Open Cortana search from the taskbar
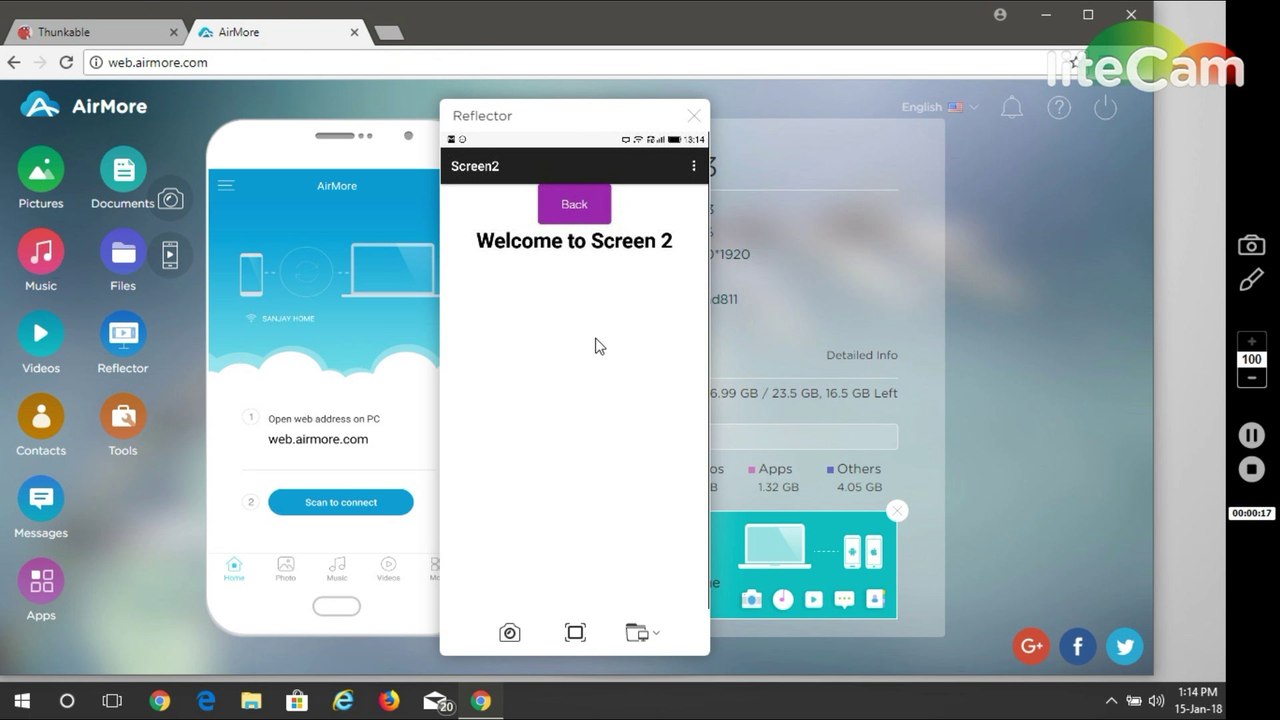This screenshot has height=720, width=1280. [x=67, y=701]
